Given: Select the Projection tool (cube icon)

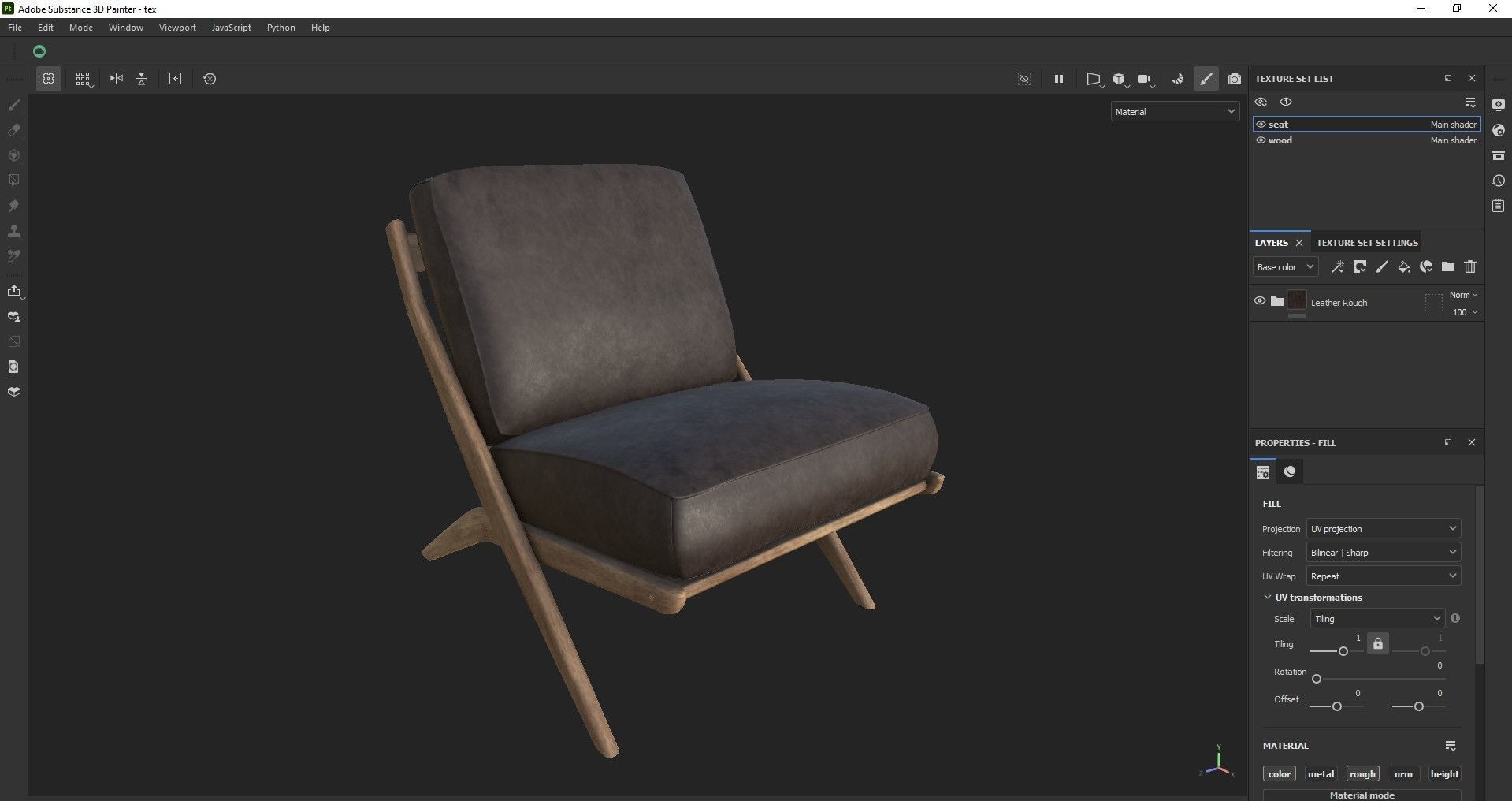Looking at the screenshot, I should click(x=13, y=155).
